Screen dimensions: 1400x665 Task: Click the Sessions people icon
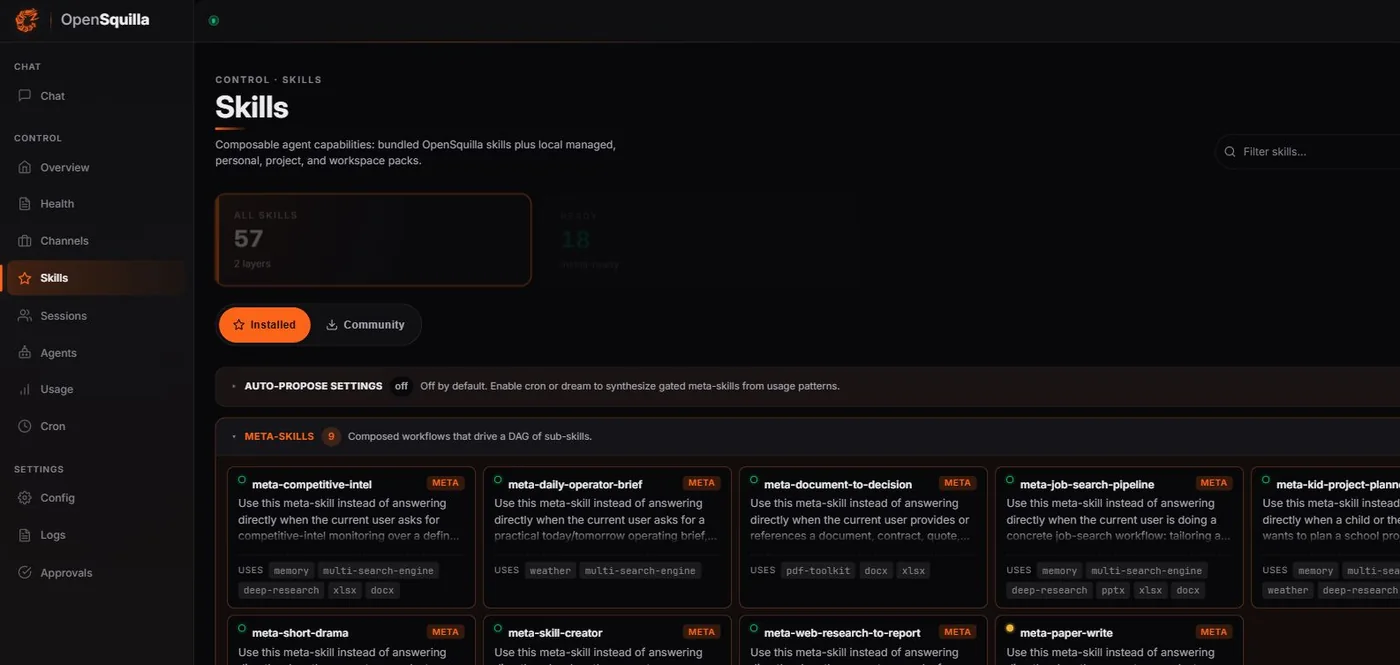[25, 316]
